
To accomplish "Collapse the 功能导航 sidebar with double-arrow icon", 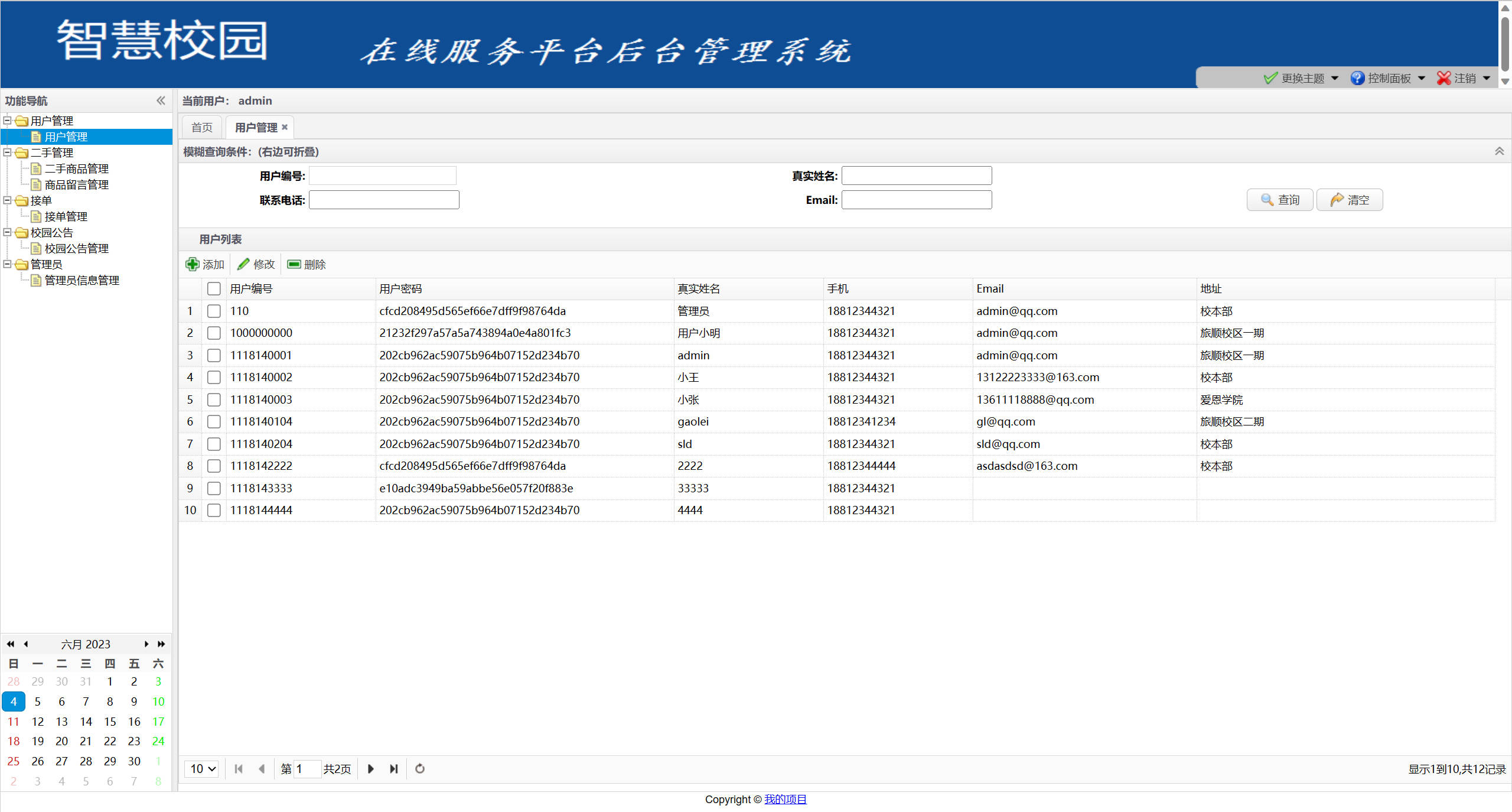I will coord(161,100).
